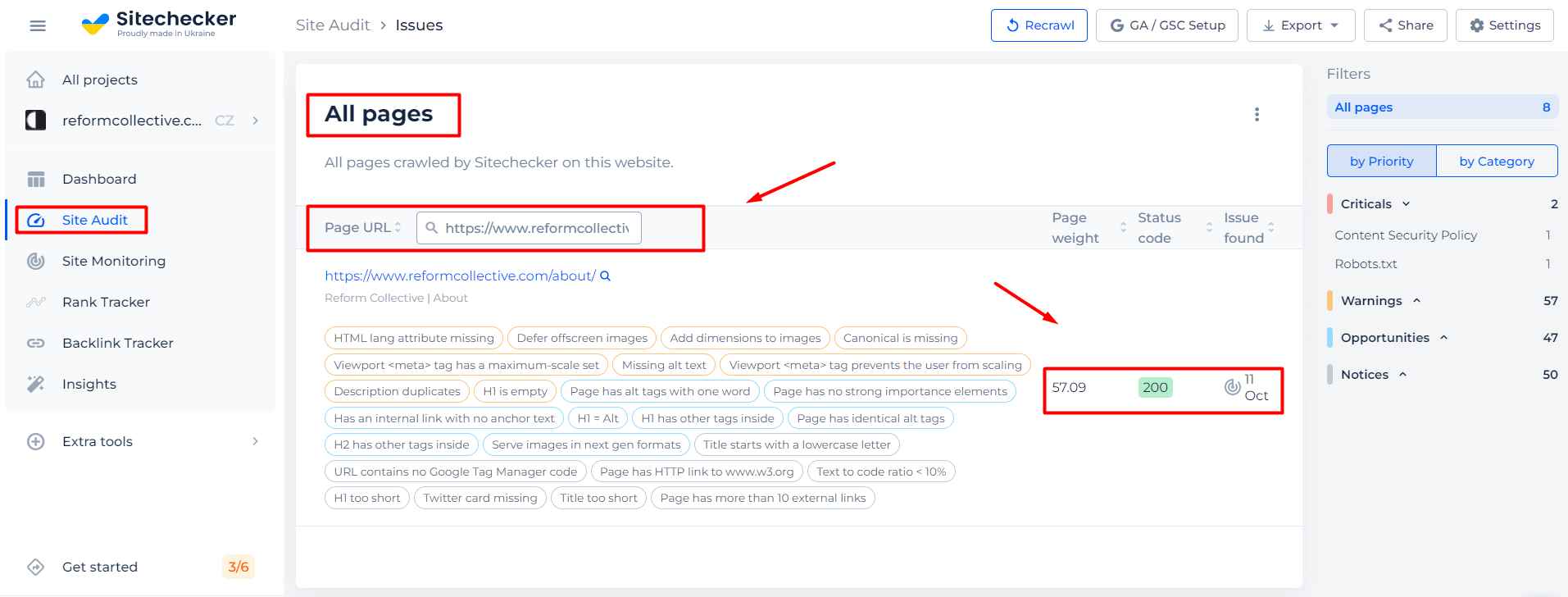The height and width of the screenshot is (597, 1568).
Task: Open the reformcollective.com/about/ page link
Action: pos(460,276)
